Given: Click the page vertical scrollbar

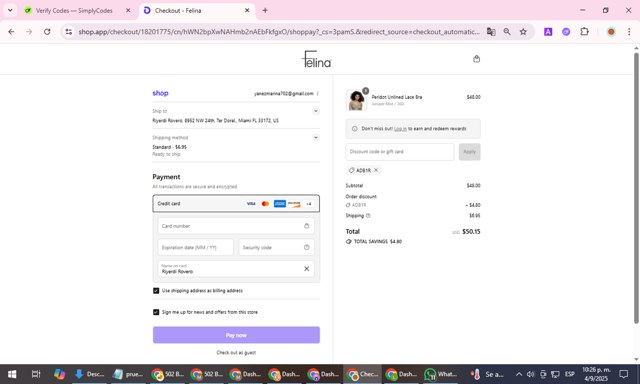Looking at the screenshot, I should [636, 188].
